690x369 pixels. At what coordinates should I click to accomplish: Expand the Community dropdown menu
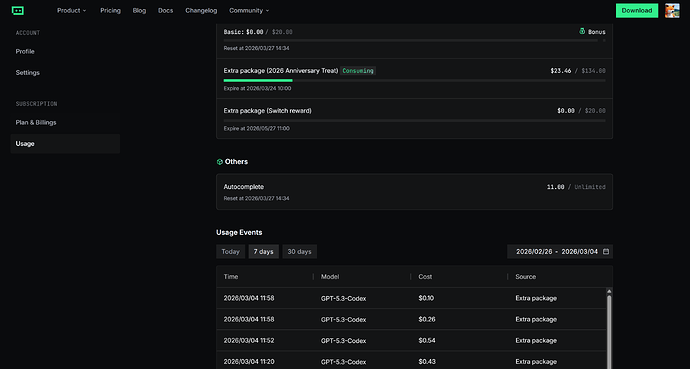[x=249, y=11]
